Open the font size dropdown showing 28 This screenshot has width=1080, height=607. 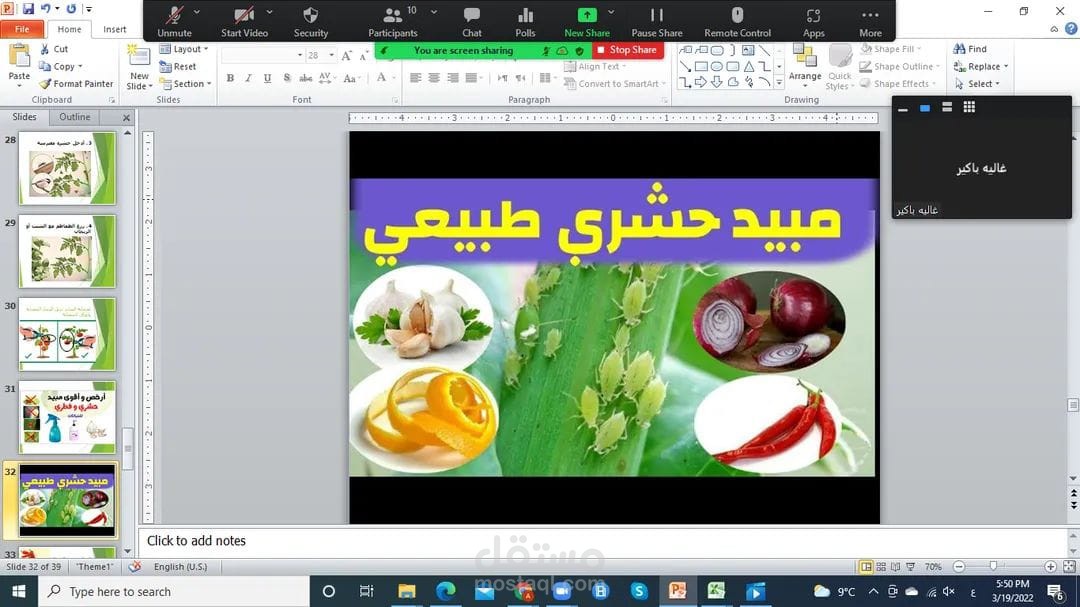pos(331,55)
